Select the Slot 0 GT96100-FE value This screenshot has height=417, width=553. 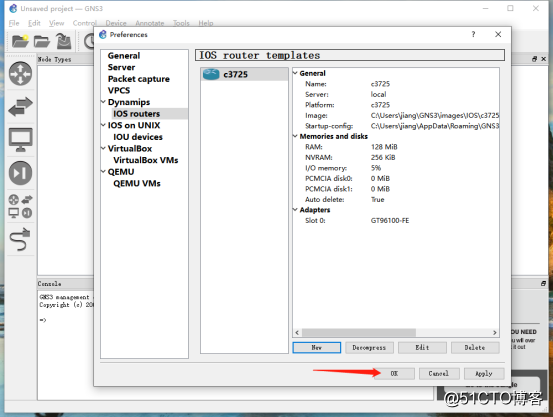pyautogui.click(x=390, y=220)
